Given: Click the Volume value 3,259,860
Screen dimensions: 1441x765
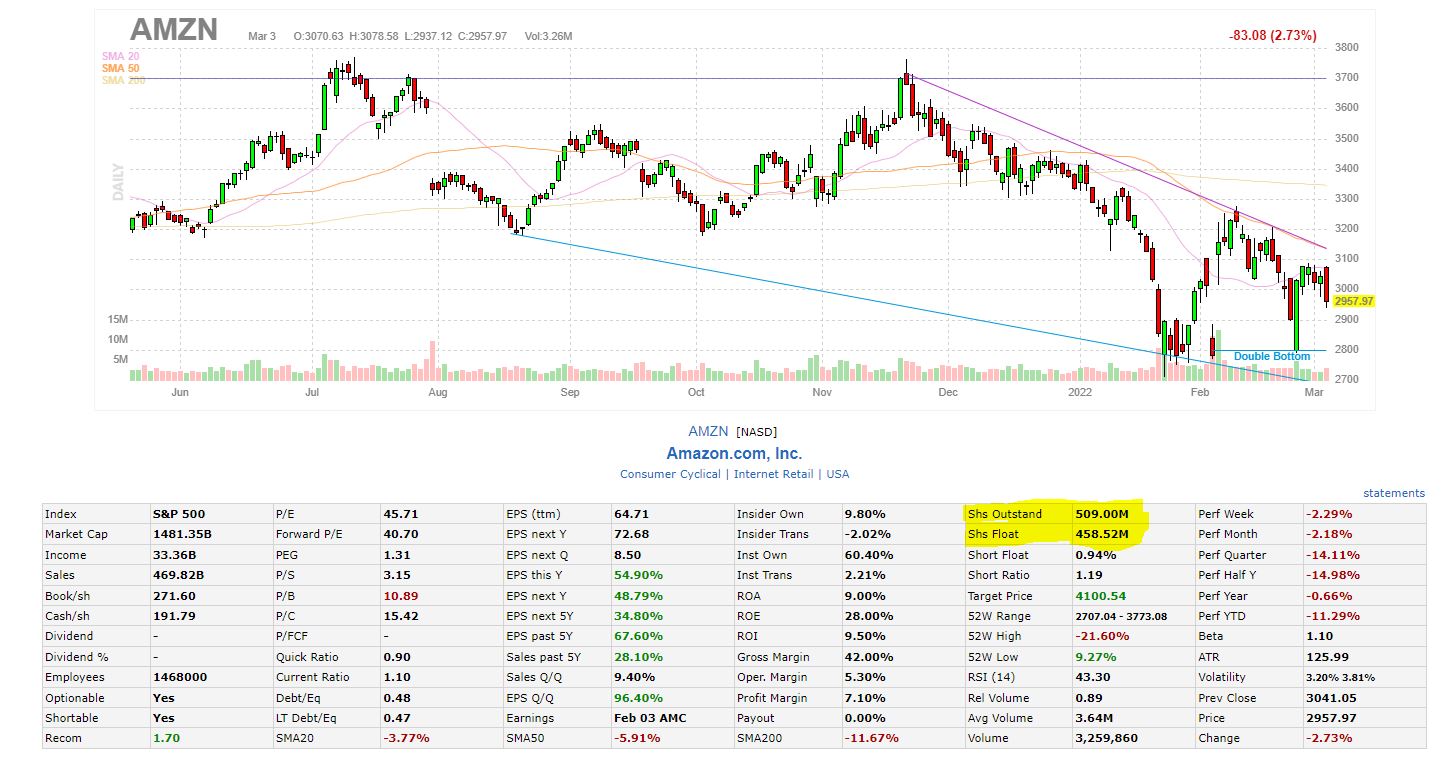Looking at the screenshot, I should (1107, 738).
